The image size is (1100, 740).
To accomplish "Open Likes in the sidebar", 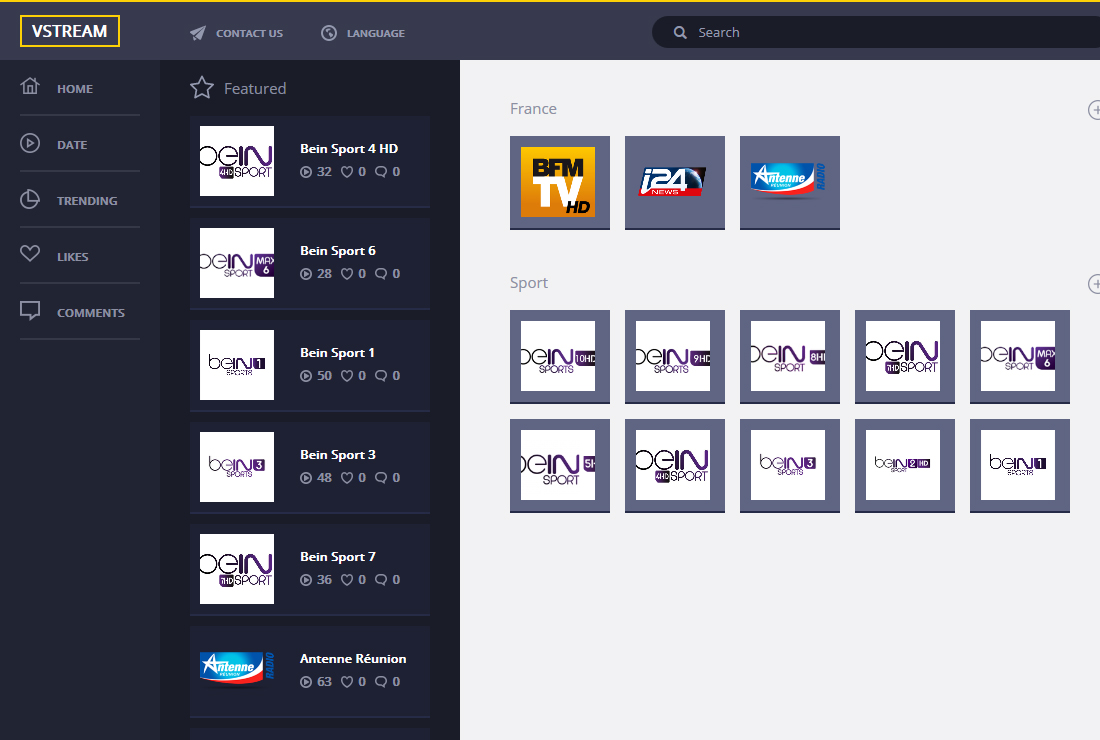I will pos(73,257).
